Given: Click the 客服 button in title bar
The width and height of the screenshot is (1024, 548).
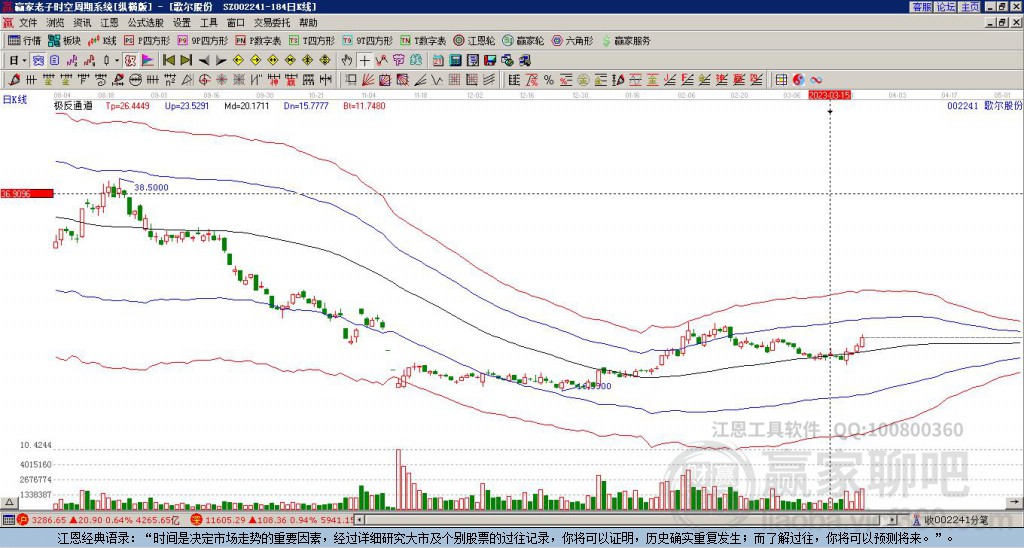Looking at the screenshot, I should (921, 7).
